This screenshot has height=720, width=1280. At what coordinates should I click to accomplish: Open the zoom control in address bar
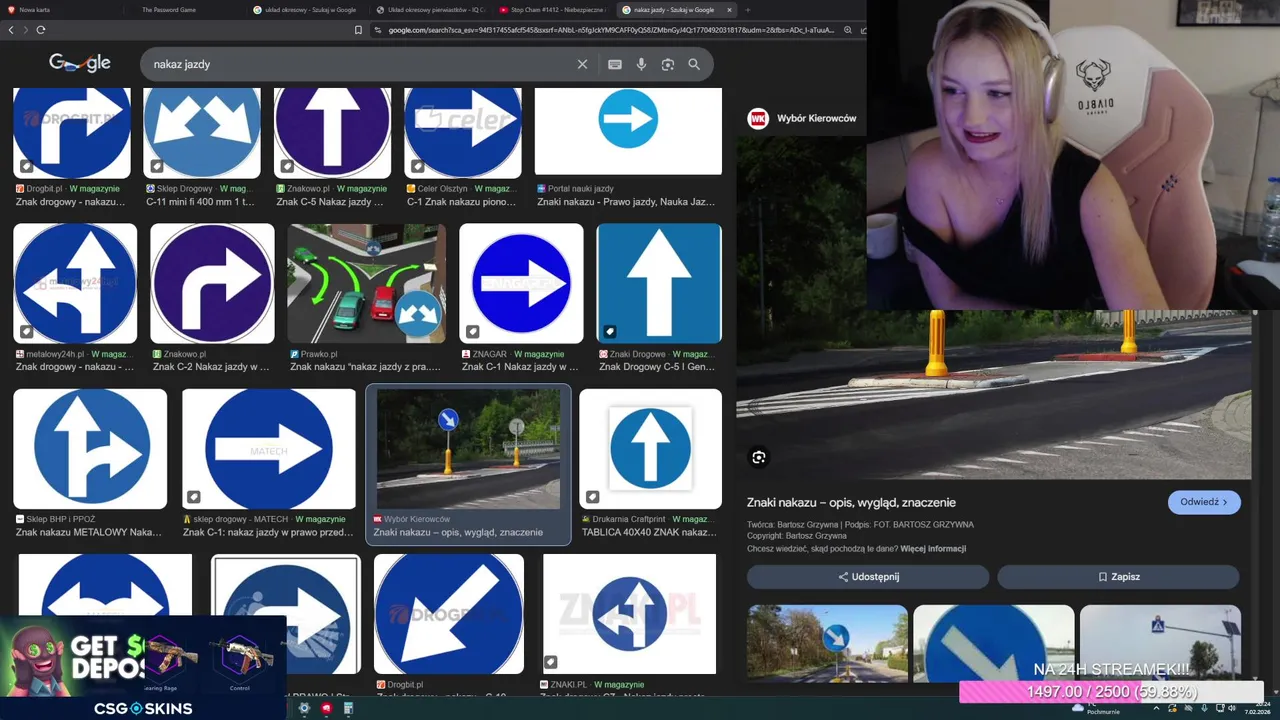pyautogui.click(x=848, y=30)
